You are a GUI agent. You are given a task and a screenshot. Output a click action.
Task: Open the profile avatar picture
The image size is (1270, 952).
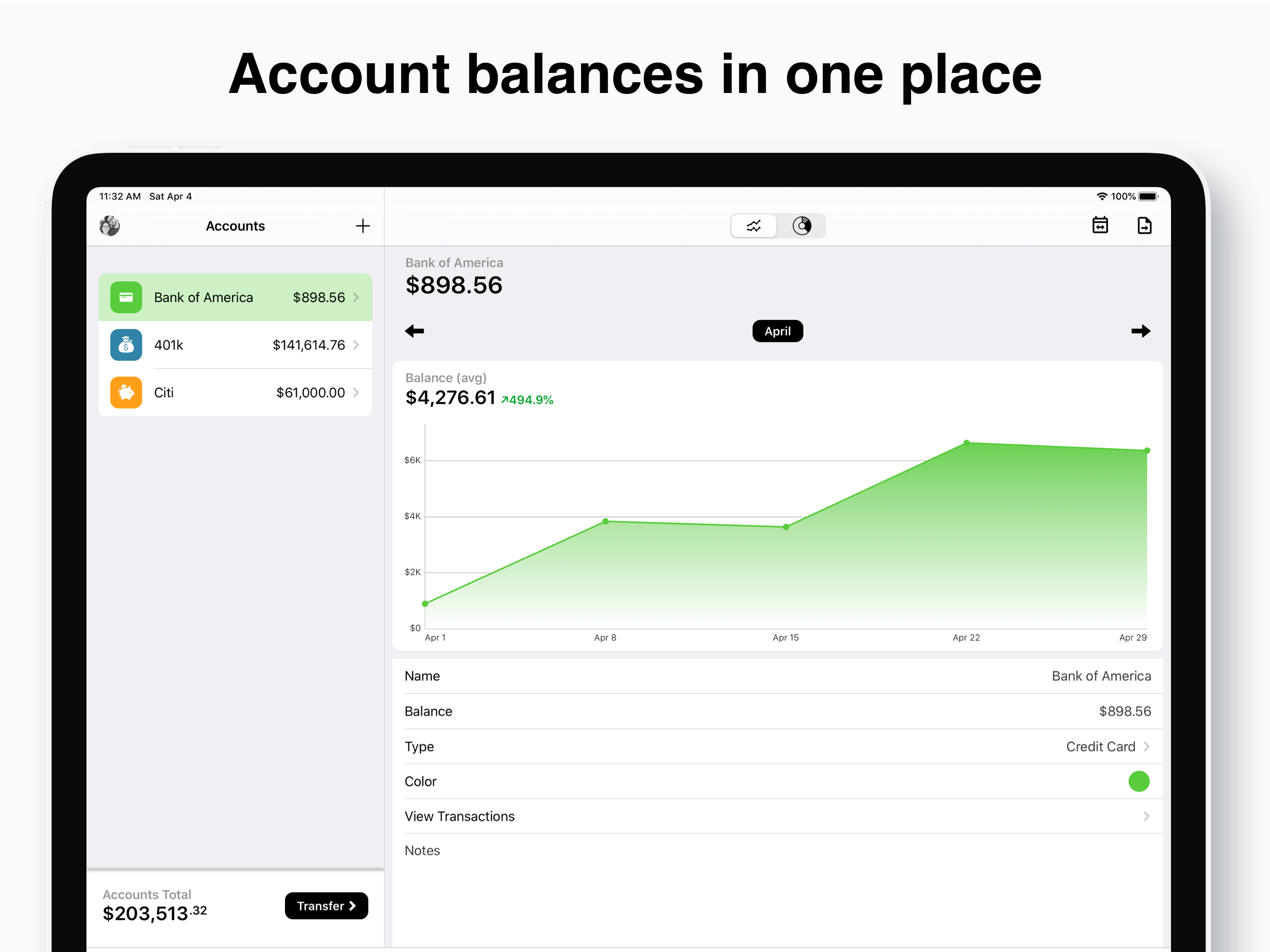click(x=110, y=225)
